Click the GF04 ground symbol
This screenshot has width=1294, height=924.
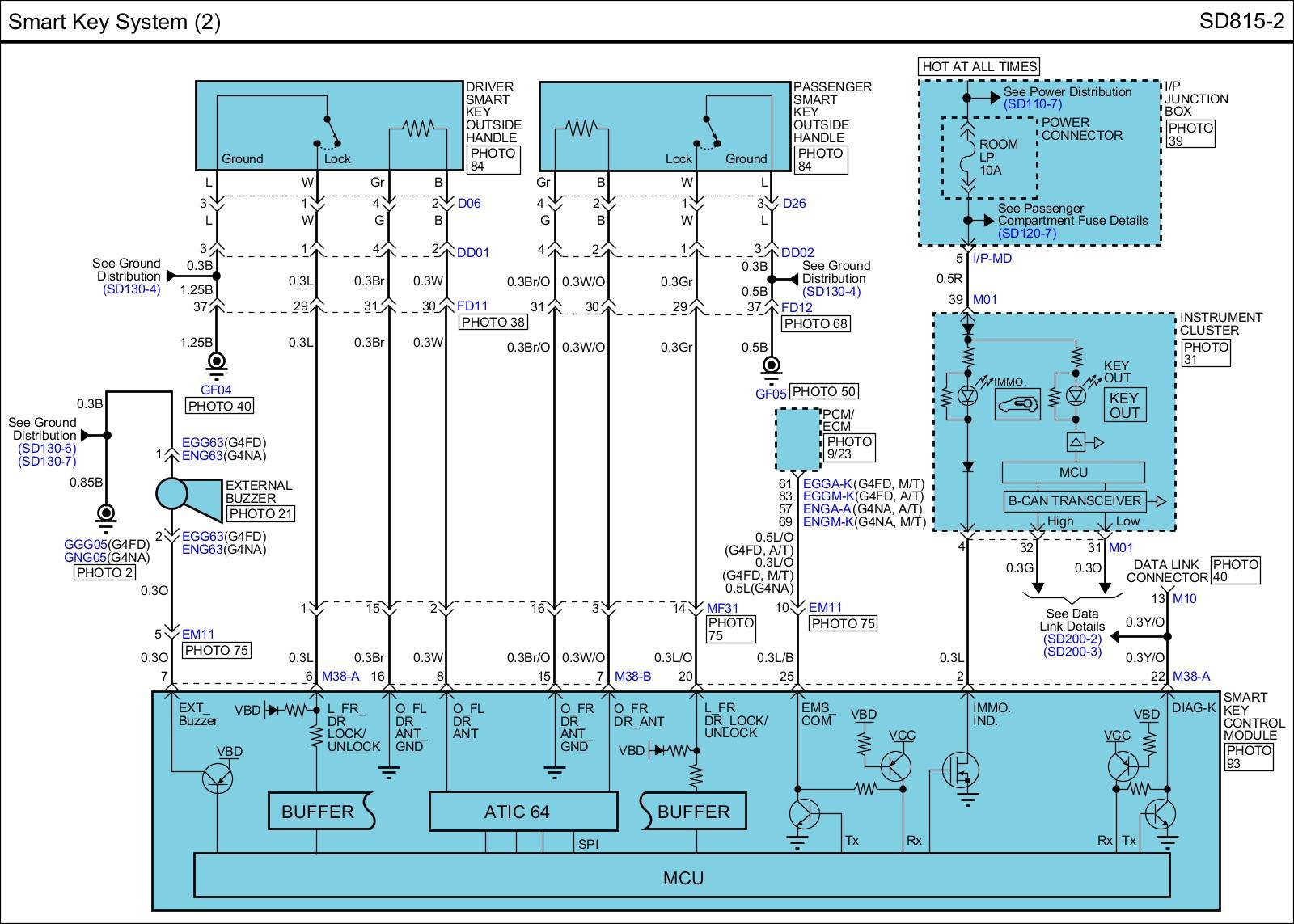click(217, 364)
